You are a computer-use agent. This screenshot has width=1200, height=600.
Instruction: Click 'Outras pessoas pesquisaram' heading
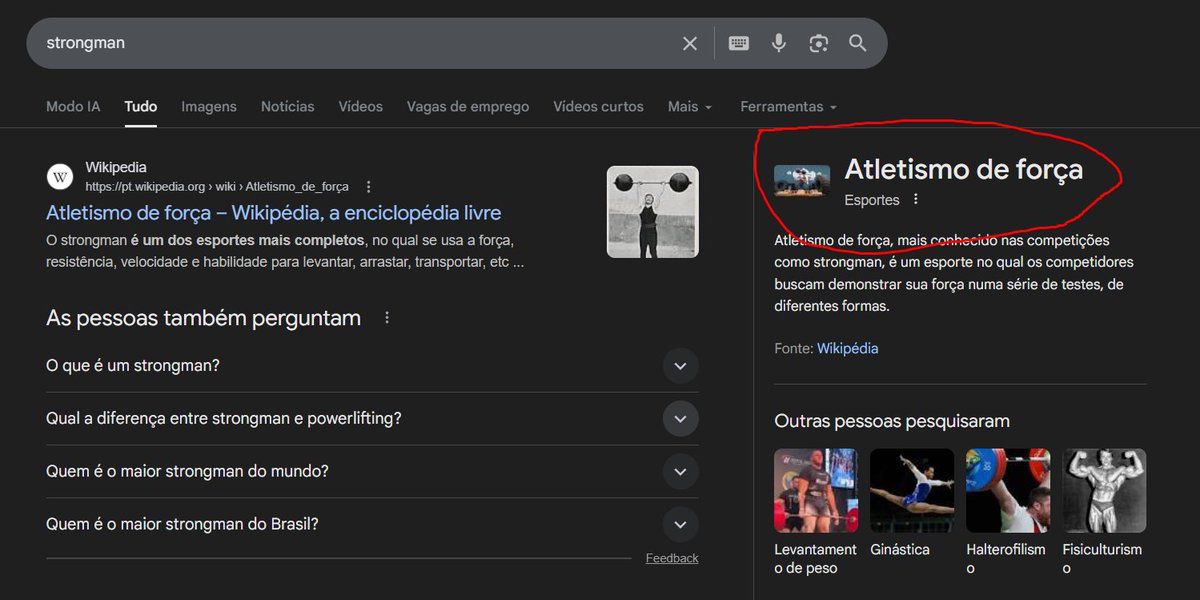892,421
